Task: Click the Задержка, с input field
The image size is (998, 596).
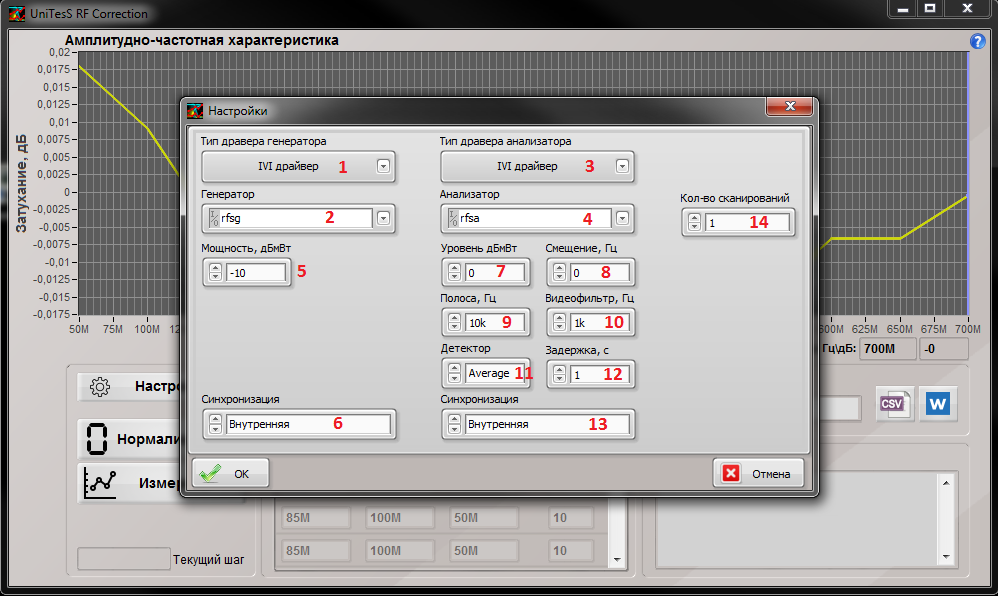Action: [600, 374]
